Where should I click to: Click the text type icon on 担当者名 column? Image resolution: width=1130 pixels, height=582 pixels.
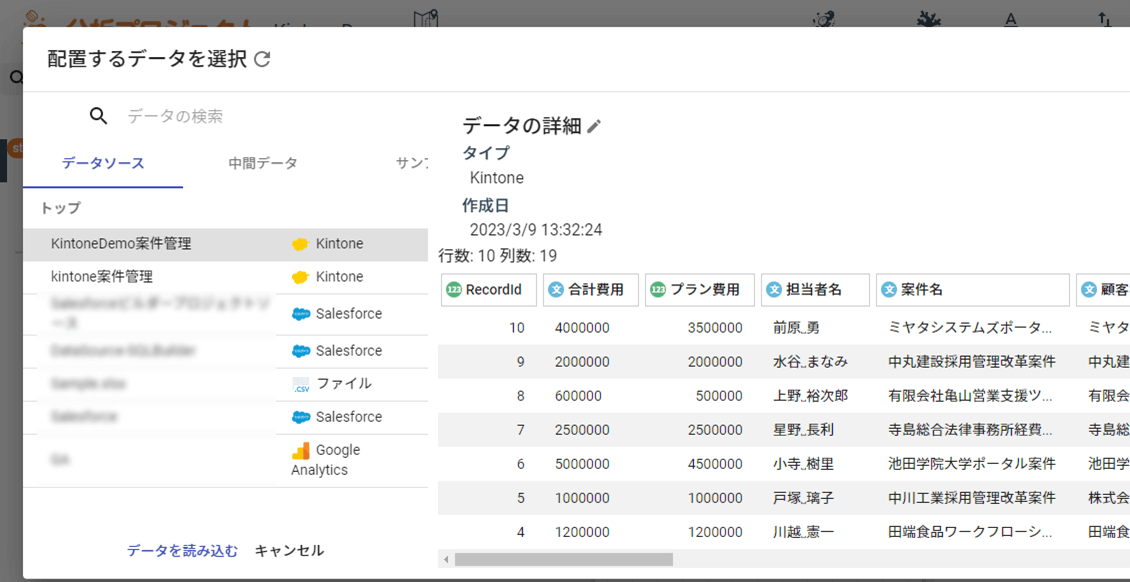(773, 290)
